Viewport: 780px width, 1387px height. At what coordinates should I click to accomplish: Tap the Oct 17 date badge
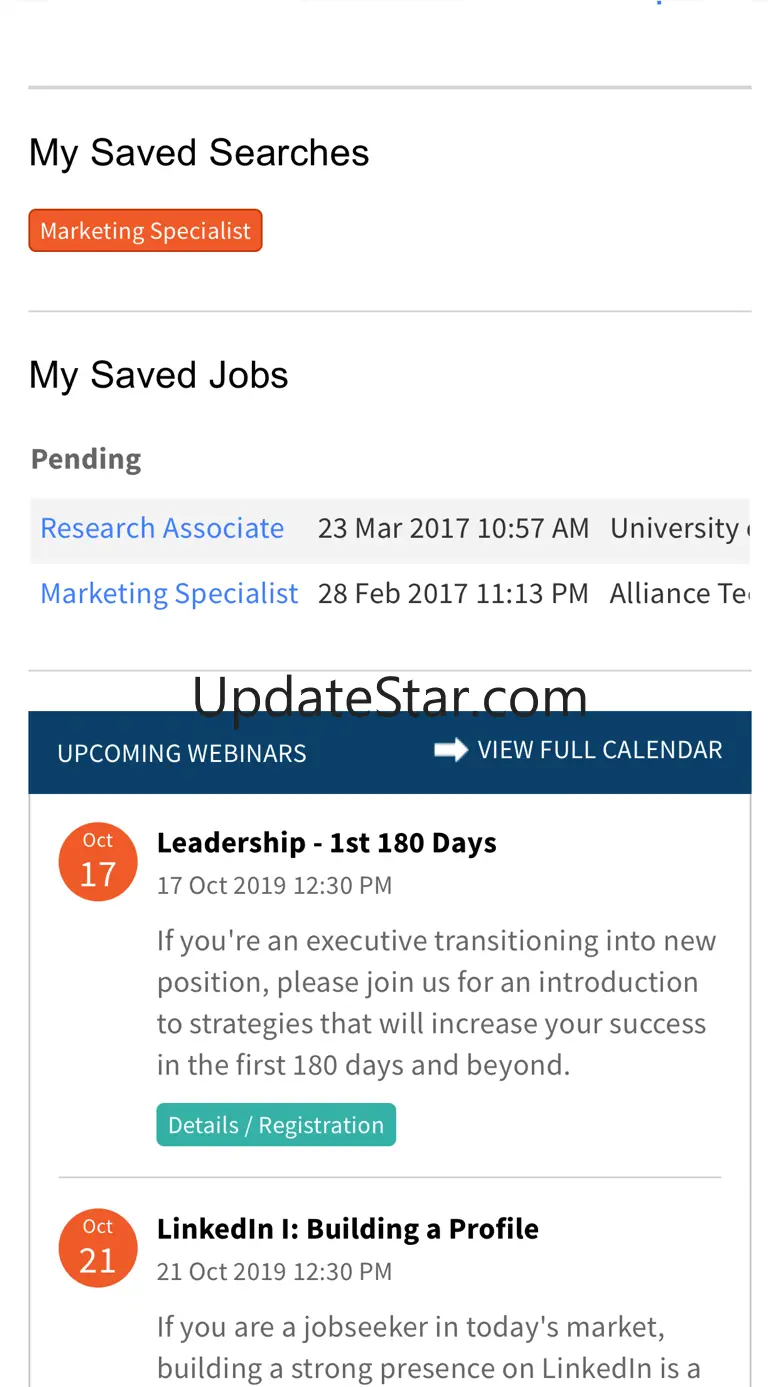click(98, 862)
